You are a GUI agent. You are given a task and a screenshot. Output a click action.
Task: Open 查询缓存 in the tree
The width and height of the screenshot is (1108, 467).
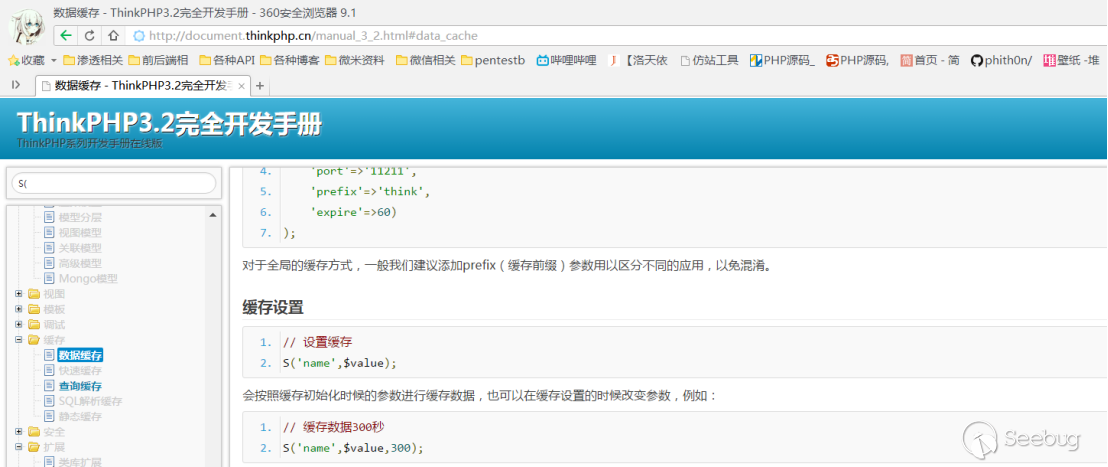80,386
